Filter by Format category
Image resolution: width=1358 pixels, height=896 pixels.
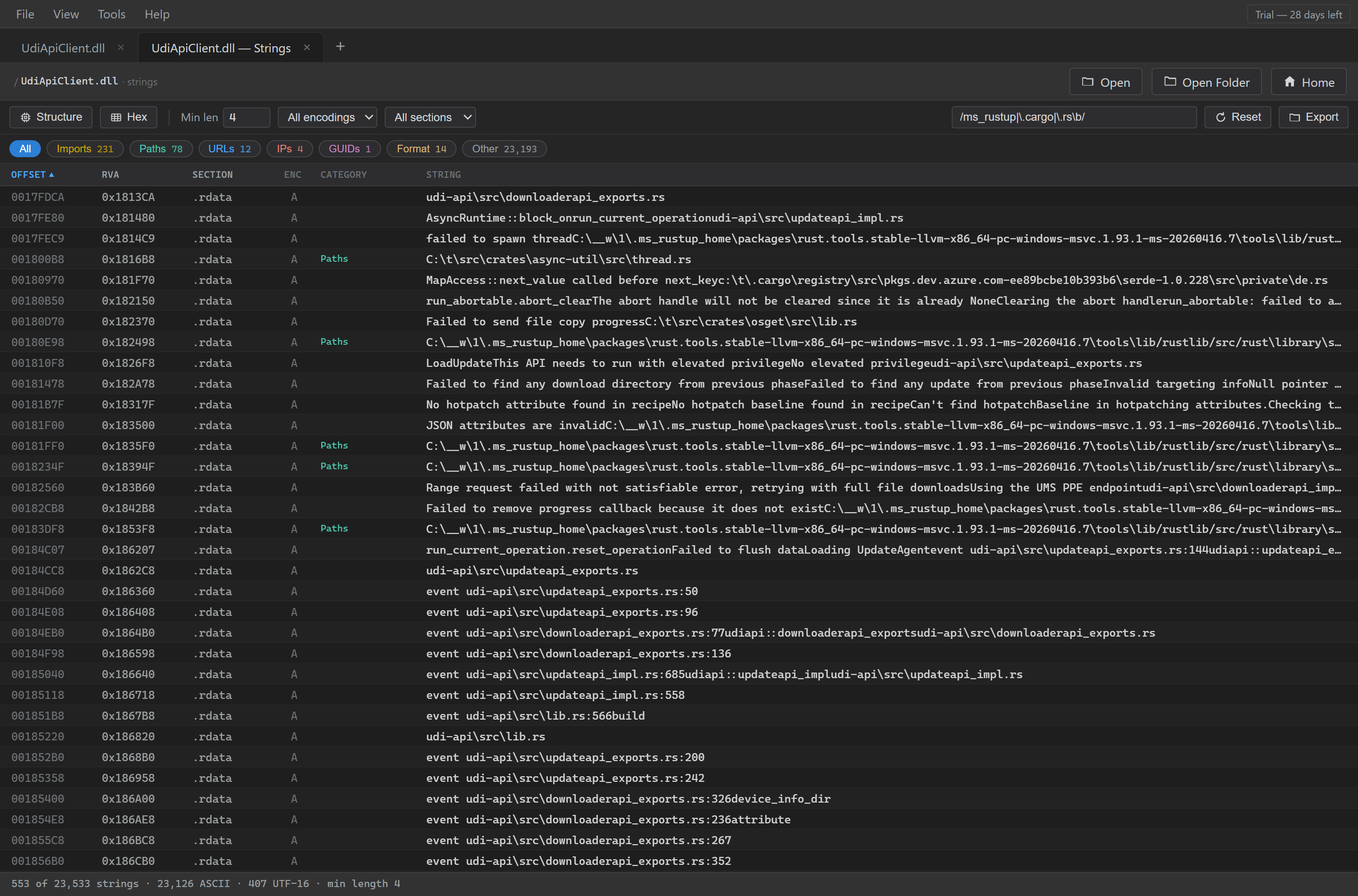(422, 149)
